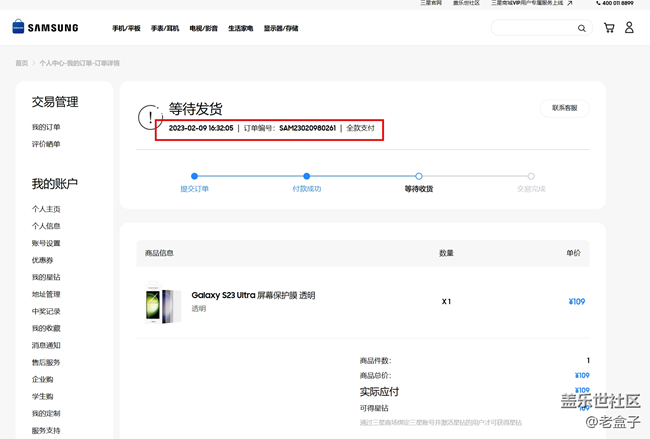Click the Samsung logo
This screenshot has height=439, width=650.
pyautogui.click(x=45, y=28)
